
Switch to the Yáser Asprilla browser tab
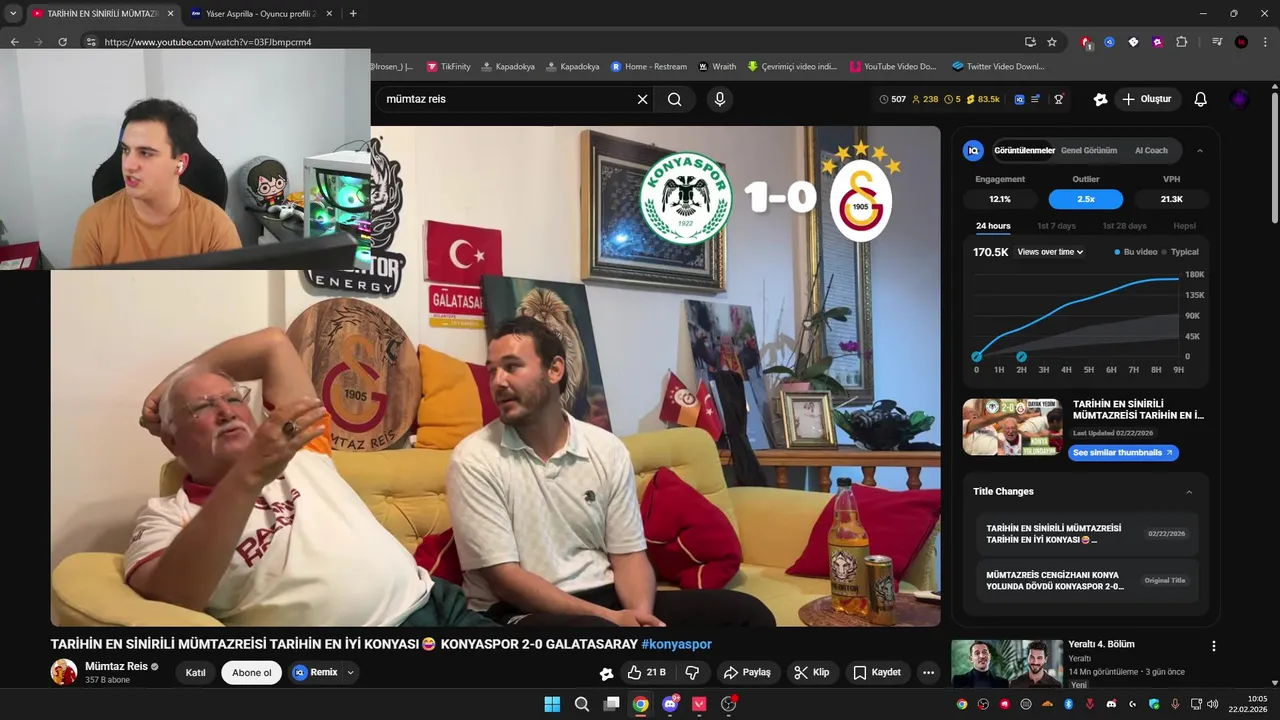pyautogui.click(x=260, y=13)
